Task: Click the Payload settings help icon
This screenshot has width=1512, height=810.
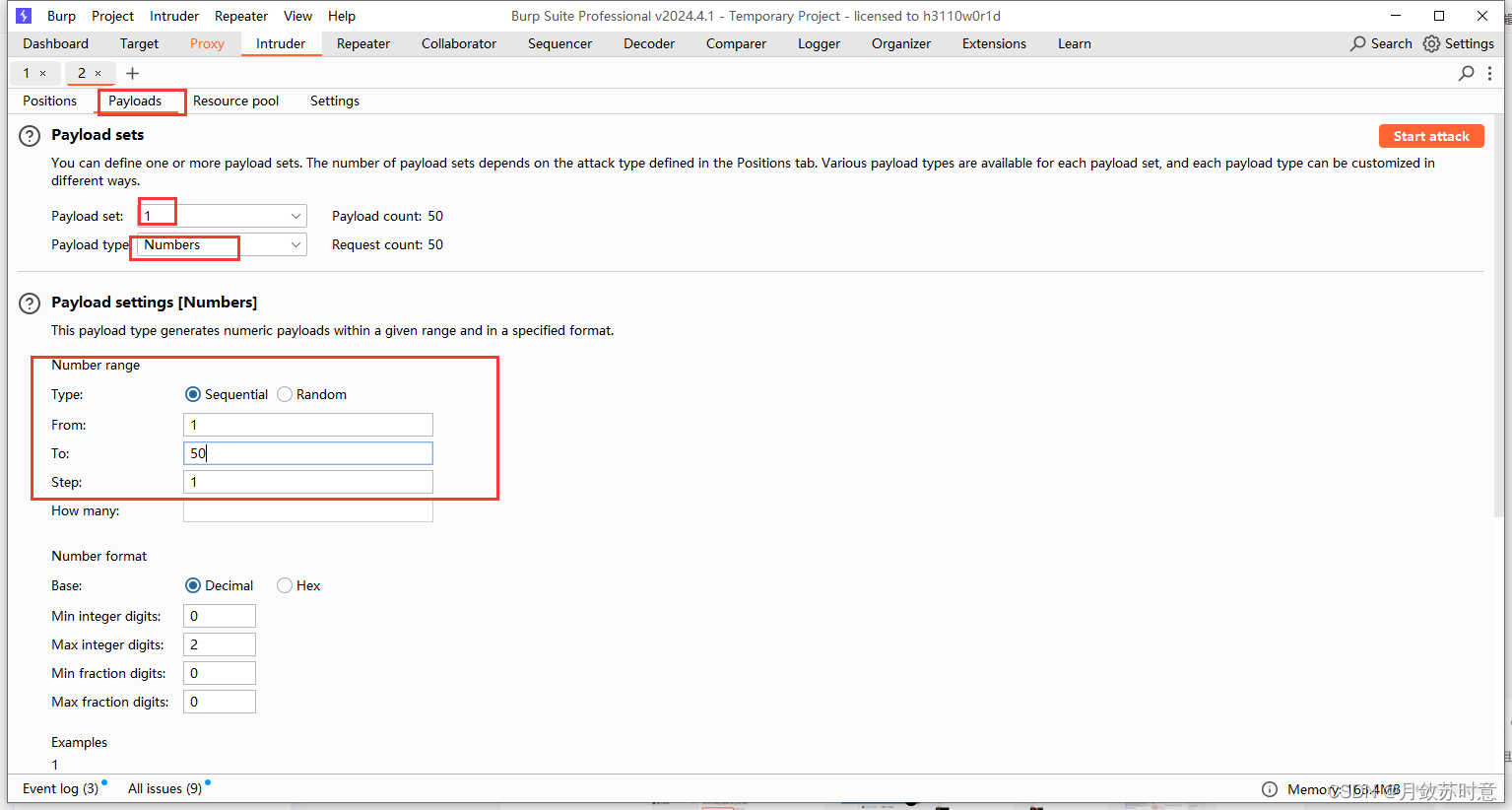Action: 30,304
